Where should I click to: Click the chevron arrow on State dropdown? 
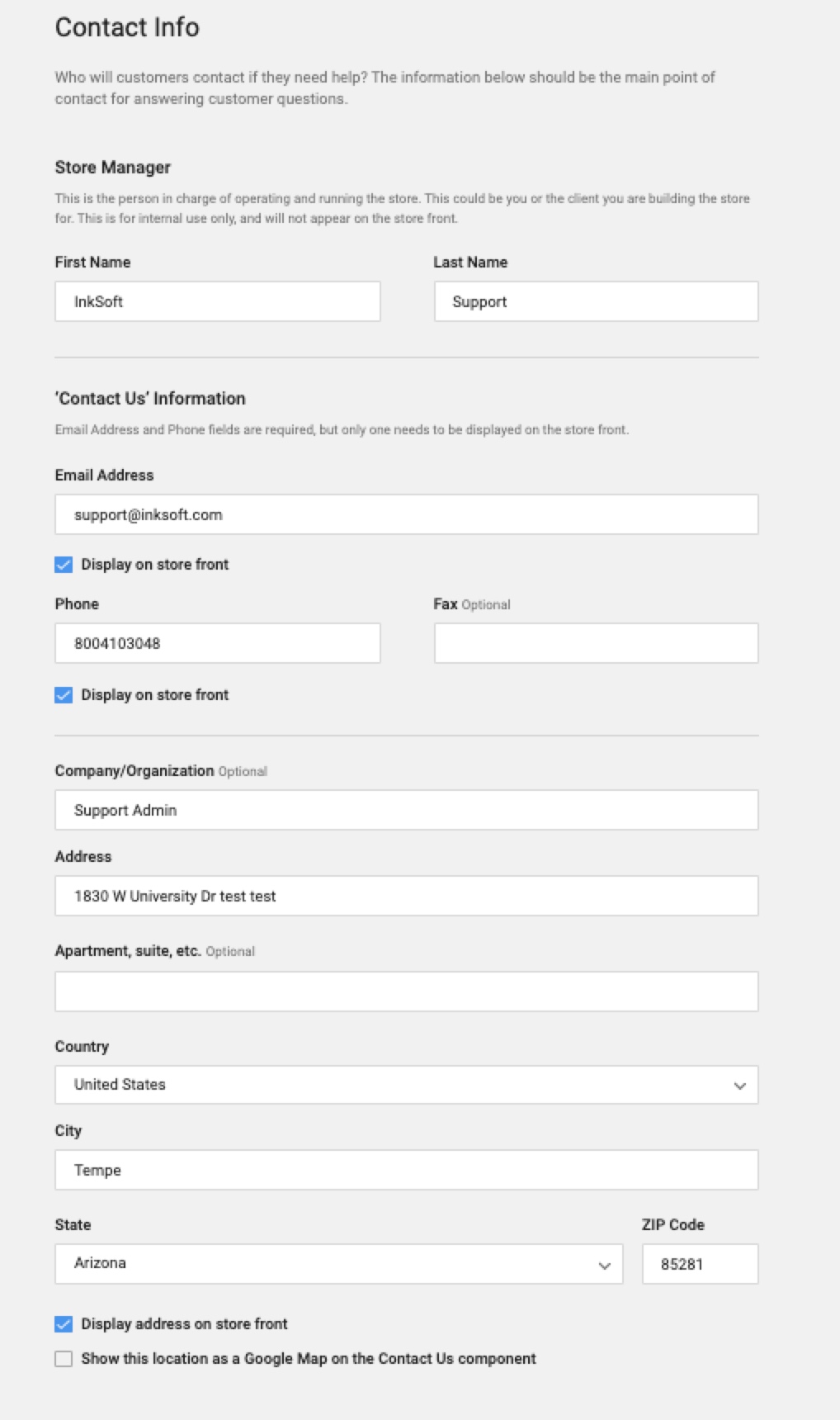[604, 1266]
